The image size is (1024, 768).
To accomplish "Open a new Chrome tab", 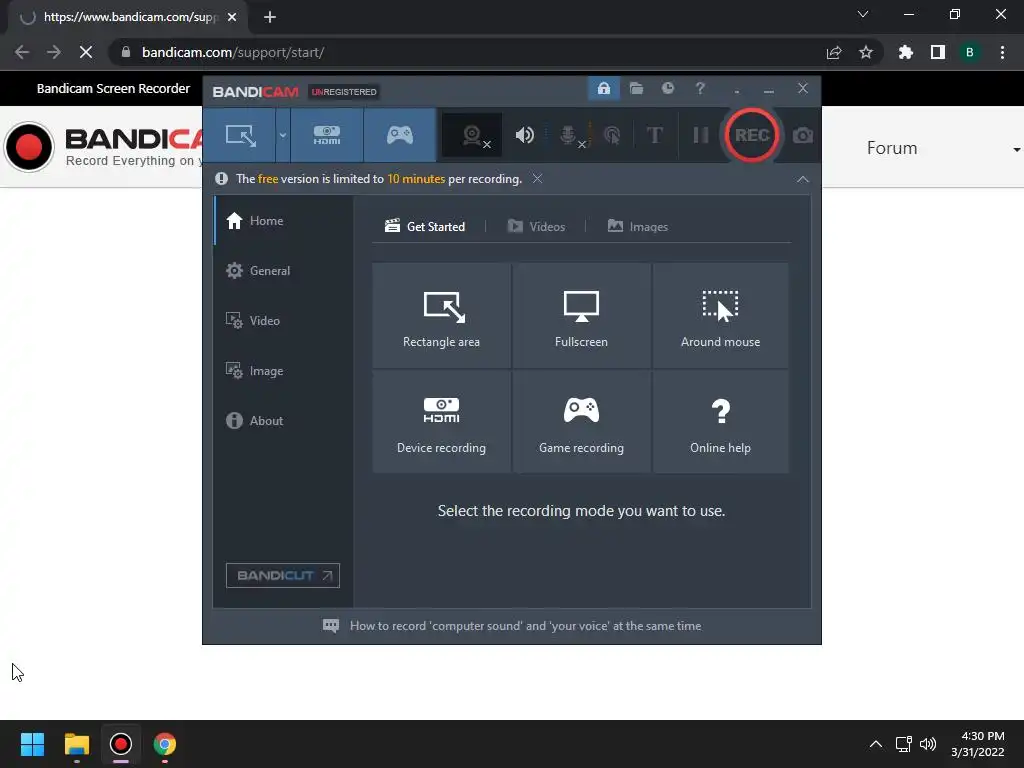I will [x=270, y=17].
